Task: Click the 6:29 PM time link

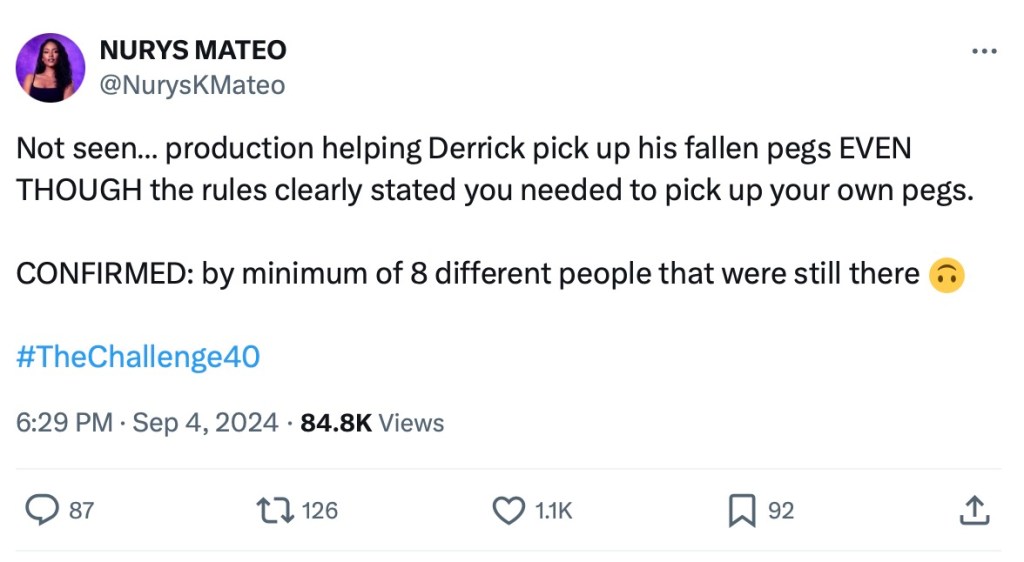Action: 64,423
